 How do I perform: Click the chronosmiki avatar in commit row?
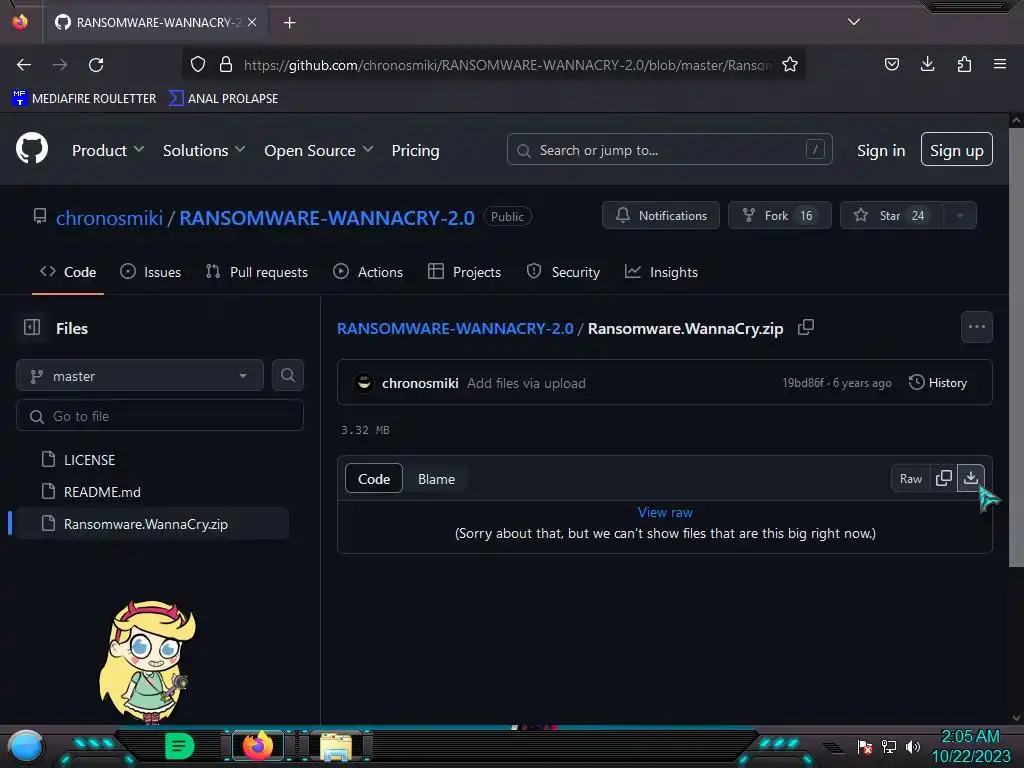[364, 383]
